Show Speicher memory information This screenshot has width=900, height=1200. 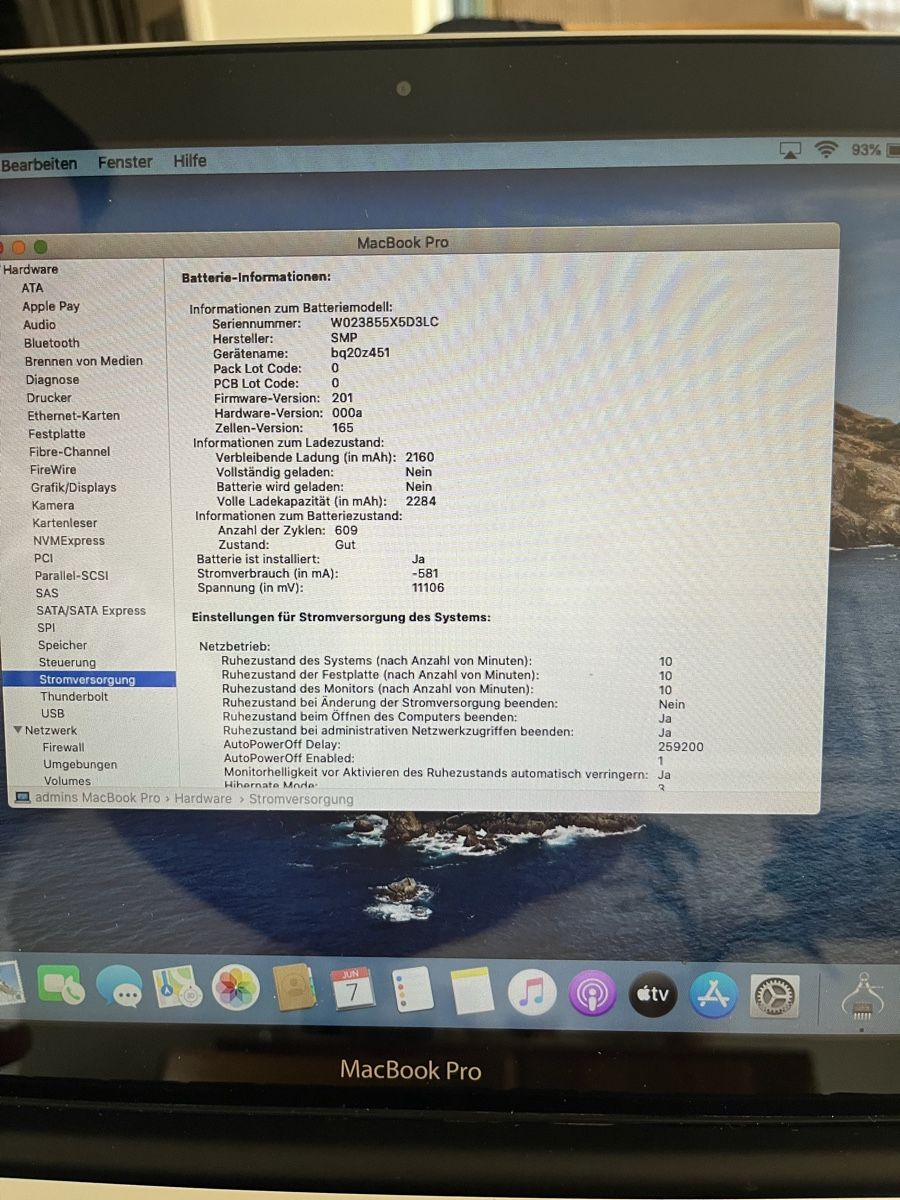pyautogui.click(x=62, y=646)
